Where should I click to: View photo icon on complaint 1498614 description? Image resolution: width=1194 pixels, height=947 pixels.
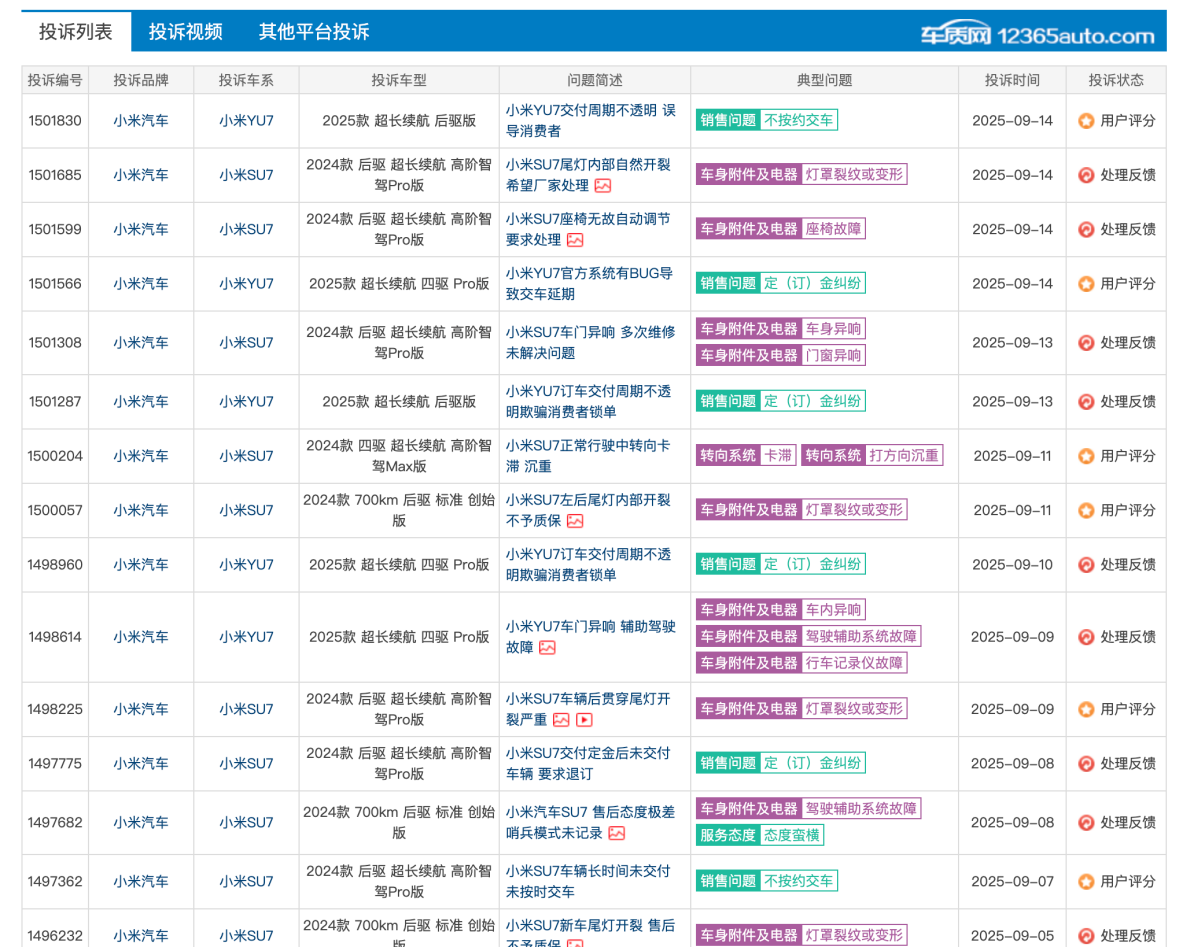[547, 648]
